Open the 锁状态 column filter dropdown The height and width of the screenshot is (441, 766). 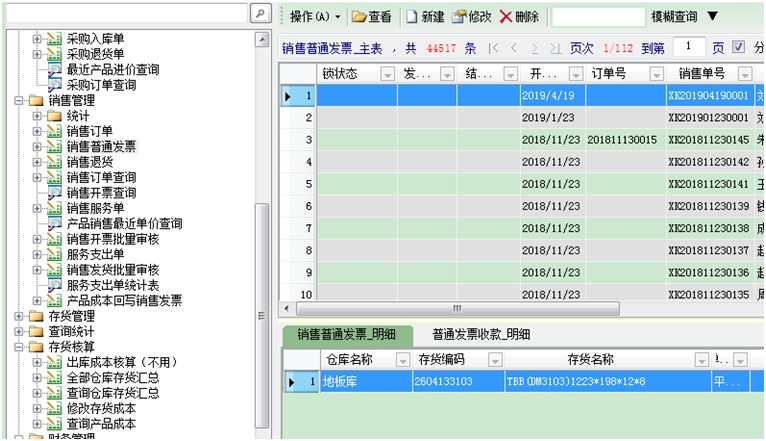coord(387,74)
